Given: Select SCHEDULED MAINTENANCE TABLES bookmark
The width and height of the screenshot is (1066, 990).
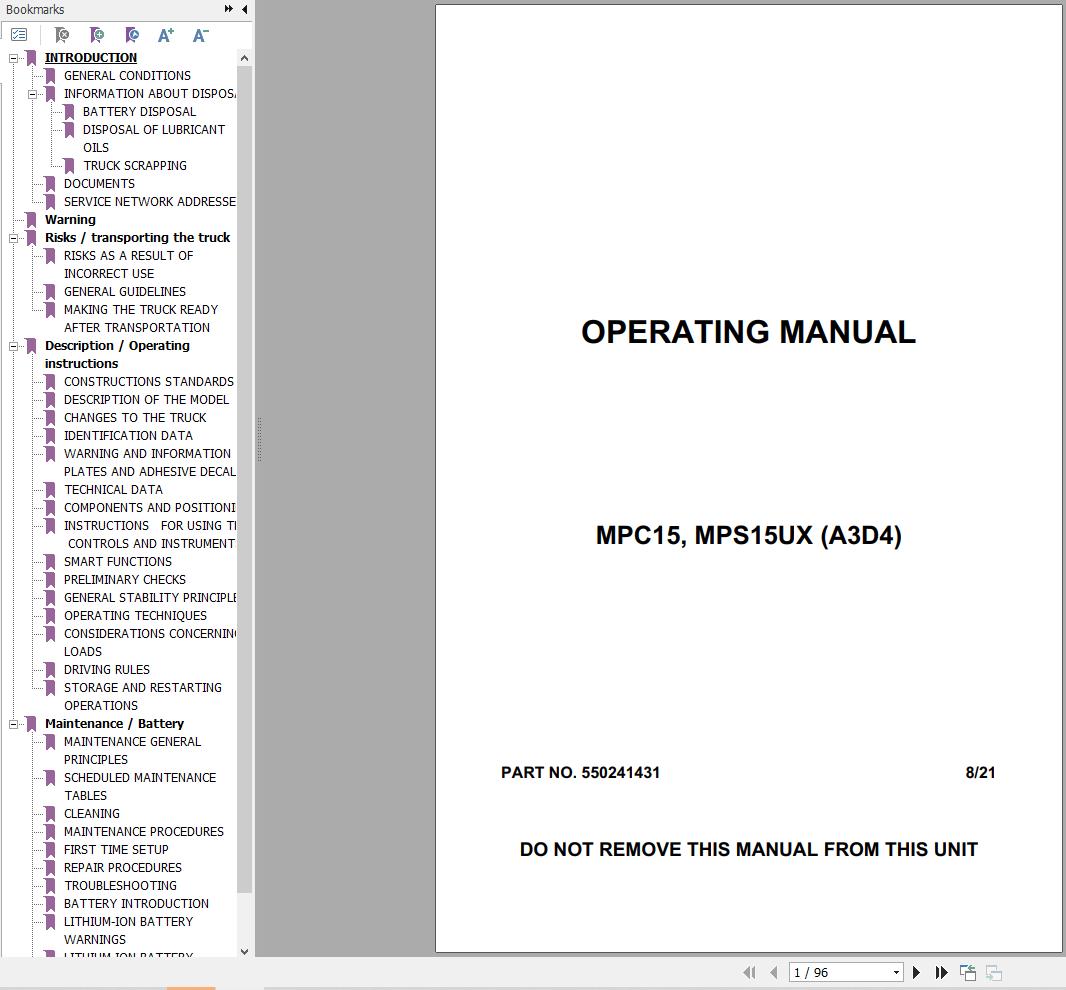Looking at the screenshot, I should [140, 787].
